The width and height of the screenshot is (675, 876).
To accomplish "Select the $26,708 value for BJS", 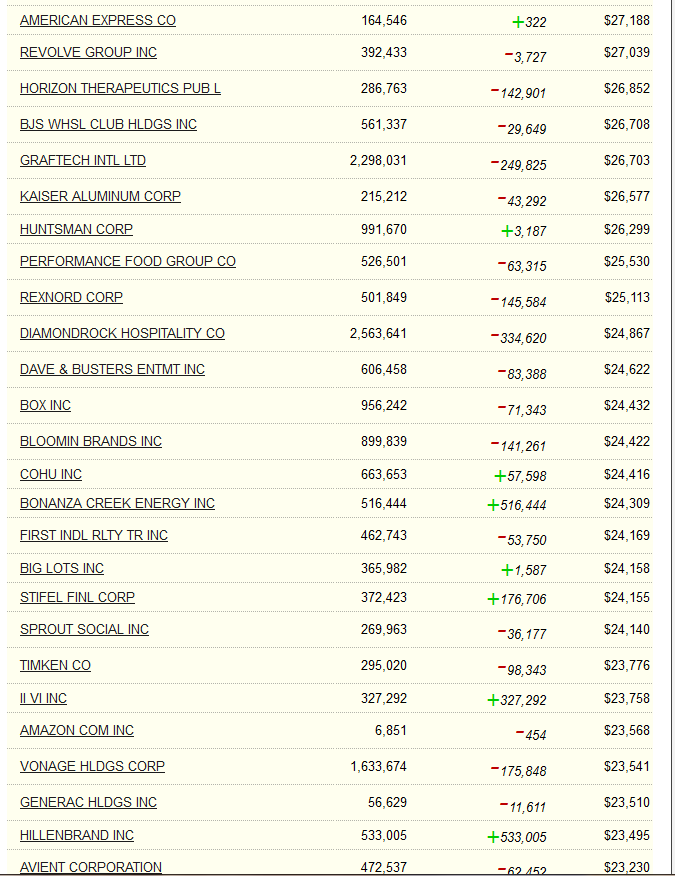I will tap(627, 125).
